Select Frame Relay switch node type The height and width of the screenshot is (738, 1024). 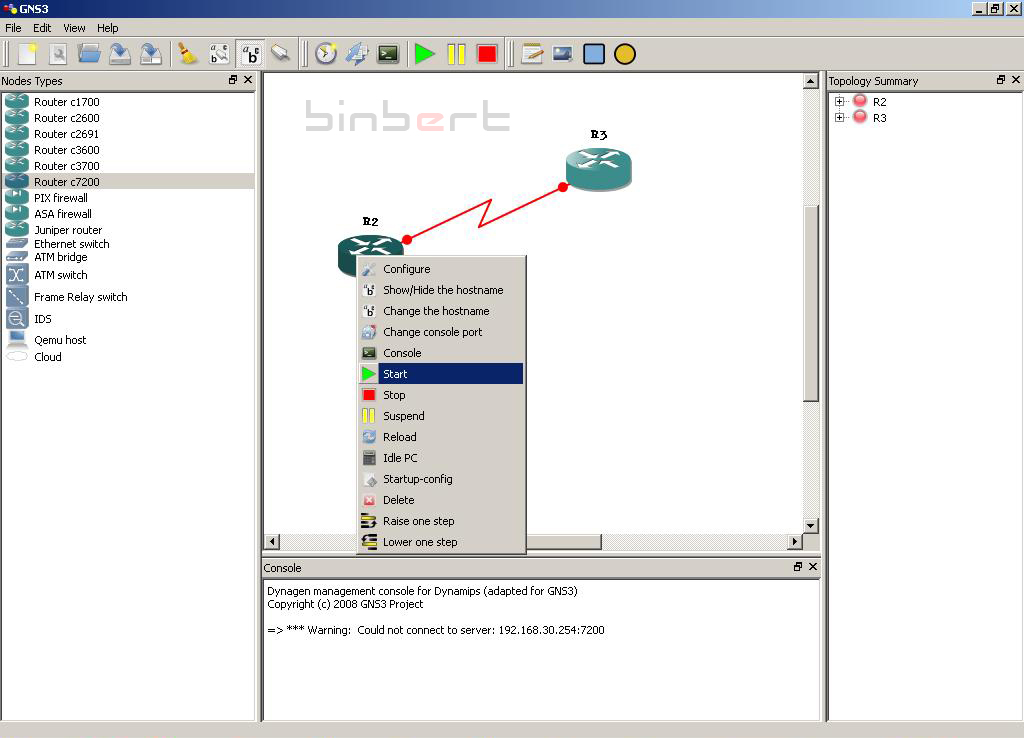click(128, 297)
